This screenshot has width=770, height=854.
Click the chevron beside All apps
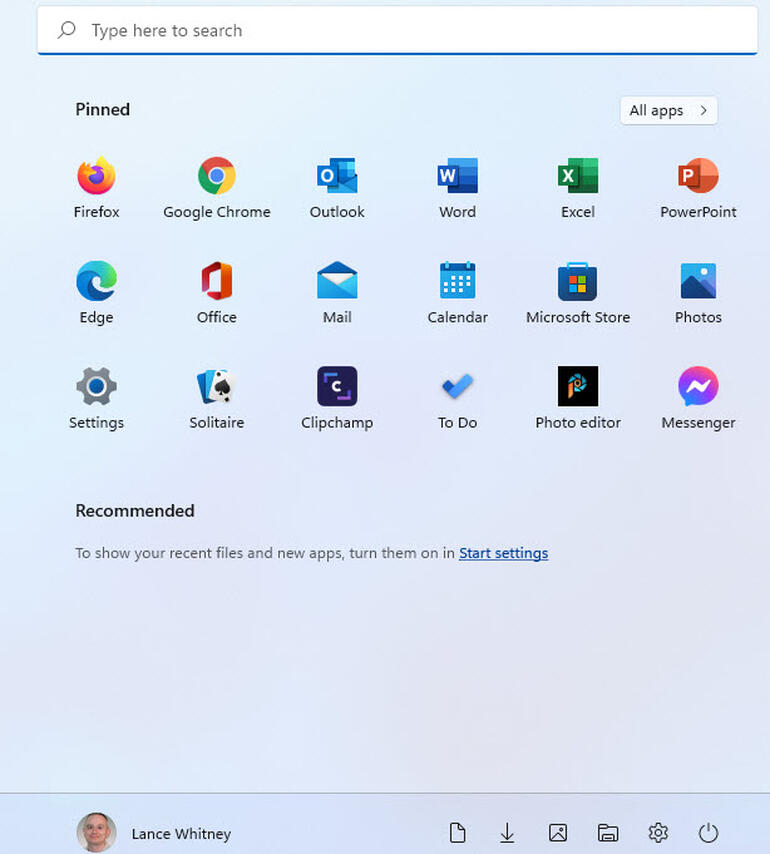704,111
